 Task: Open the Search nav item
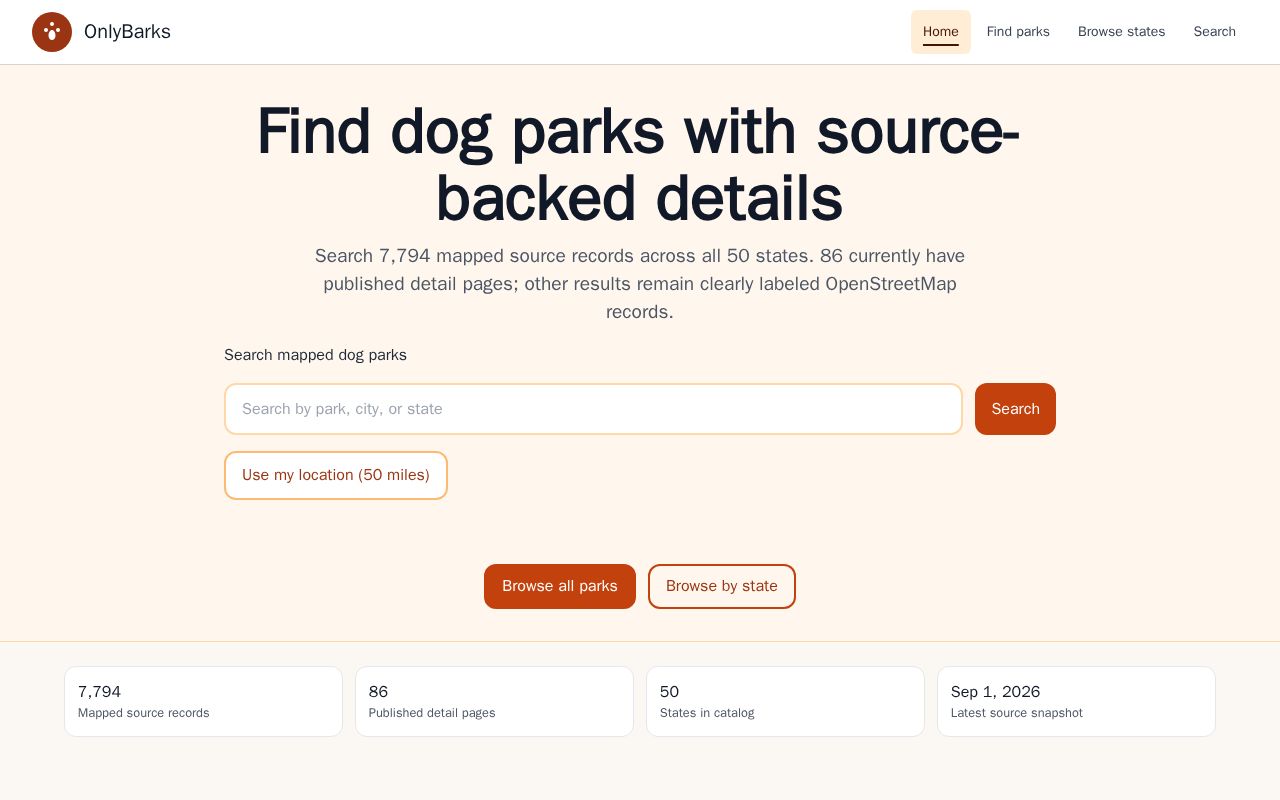tap(1215, 32)
